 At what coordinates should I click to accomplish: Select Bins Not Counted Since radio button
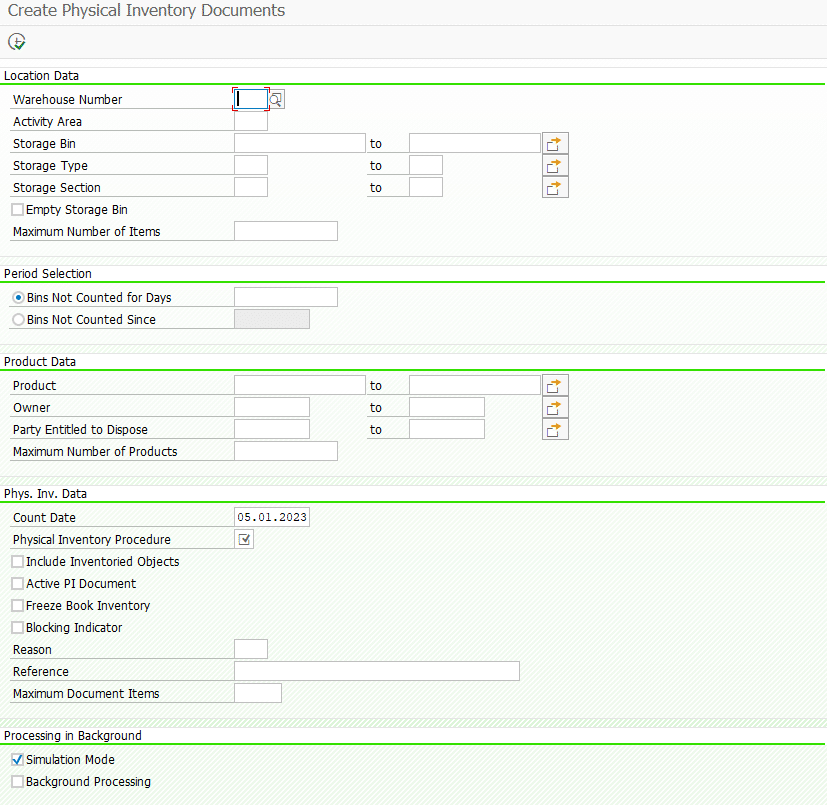[18, 320]
